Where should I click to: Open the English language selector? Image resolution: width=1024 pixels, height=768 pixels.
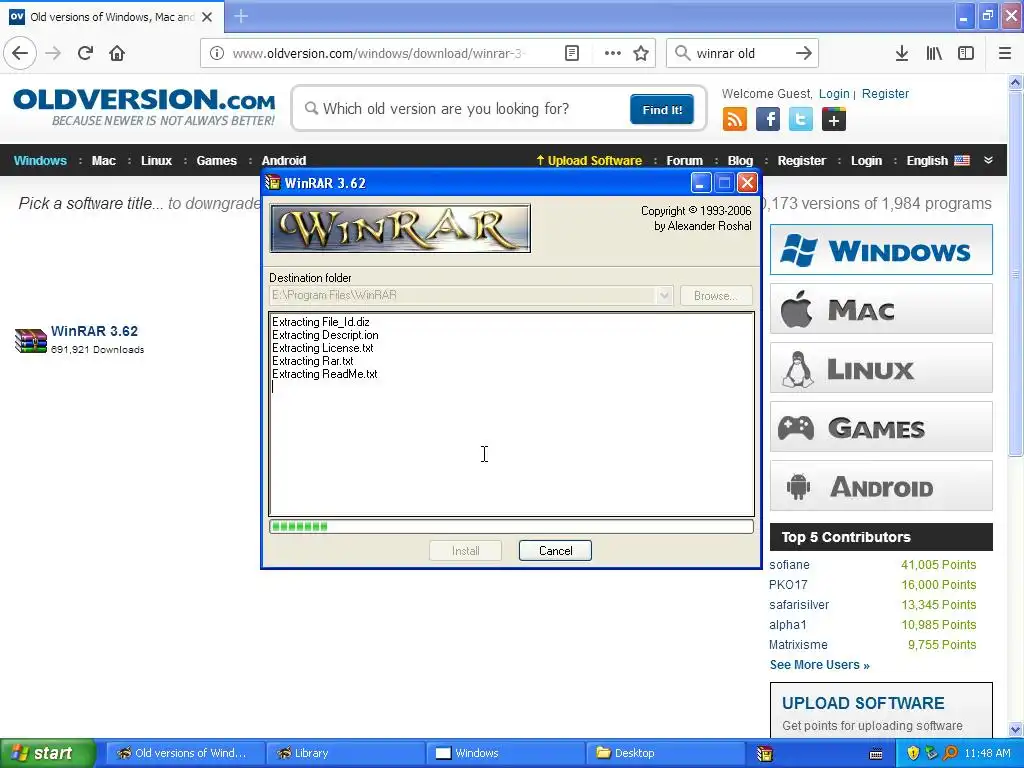pyautogui.click(x=938, y=161)
